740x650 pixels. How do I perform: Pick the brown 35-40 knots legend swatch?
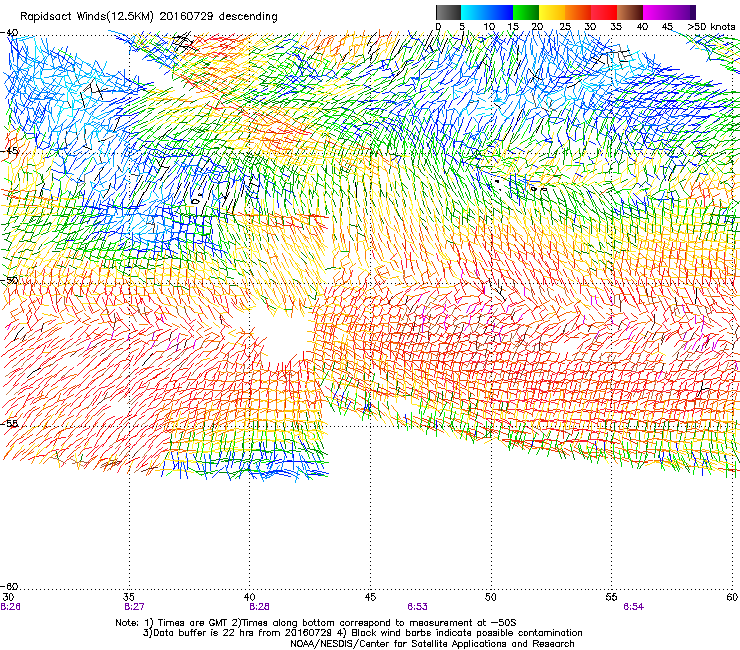(x=630, y=12)
